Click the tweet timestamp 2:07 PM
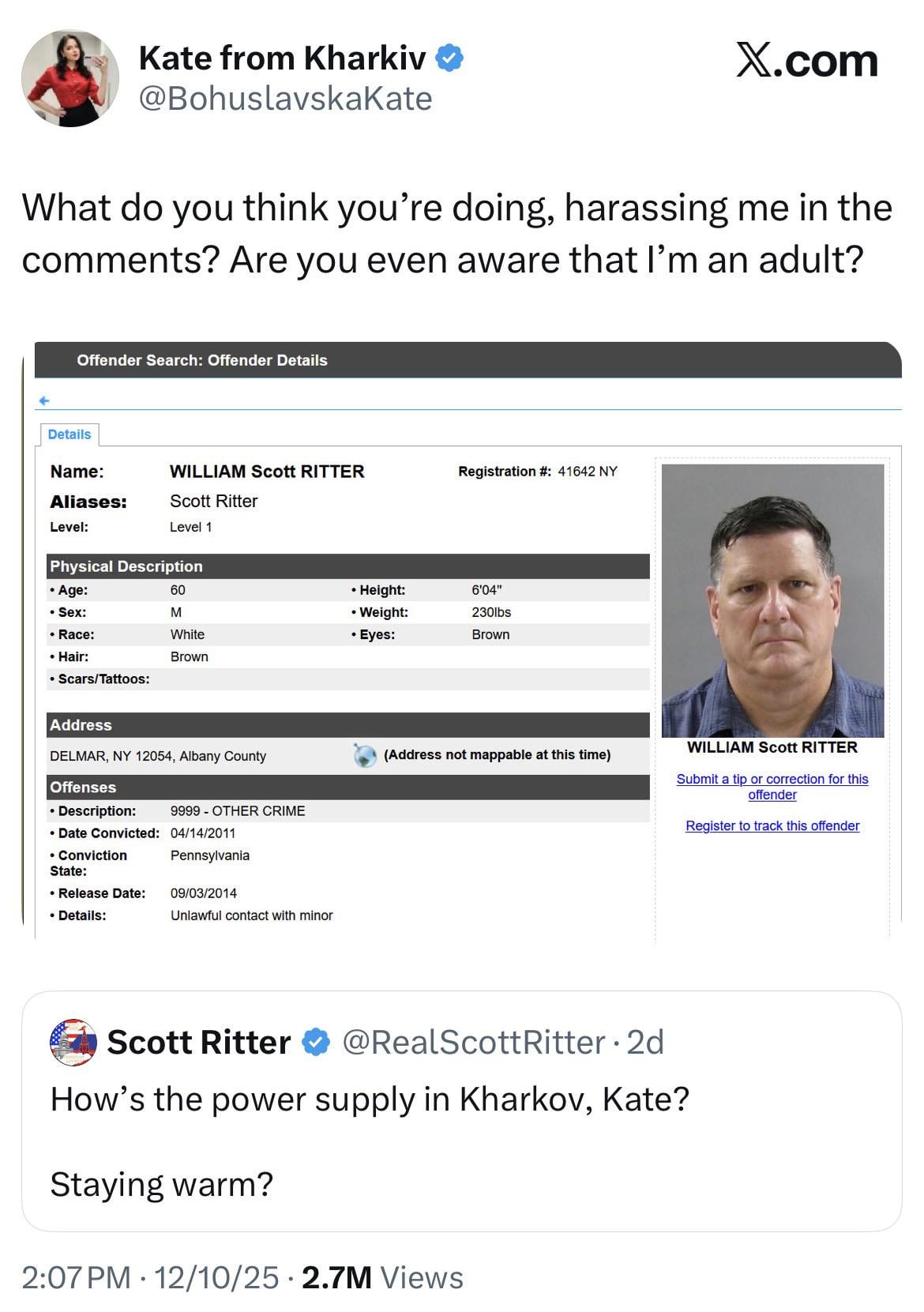The image size is (924, 1312). point(77,1277)
